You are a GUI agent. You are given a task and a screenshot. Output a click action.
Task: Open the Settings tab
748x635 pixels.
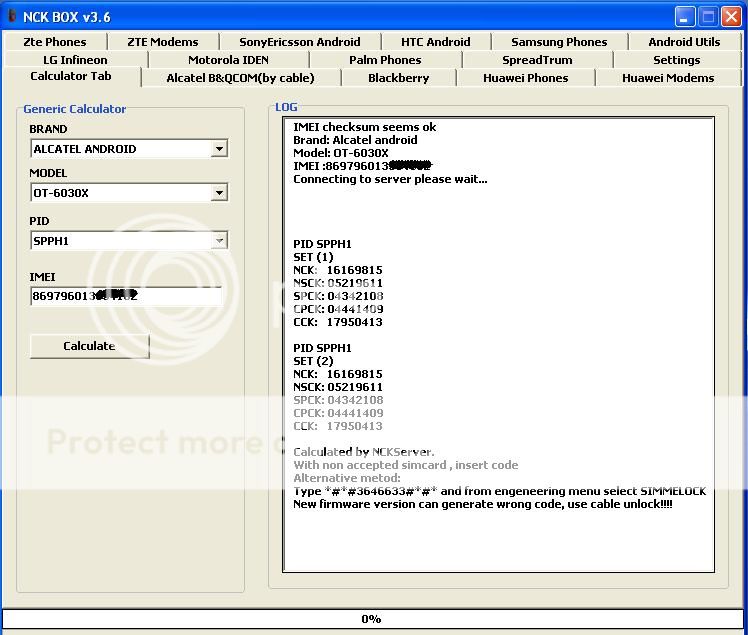(x=676, y=60)
